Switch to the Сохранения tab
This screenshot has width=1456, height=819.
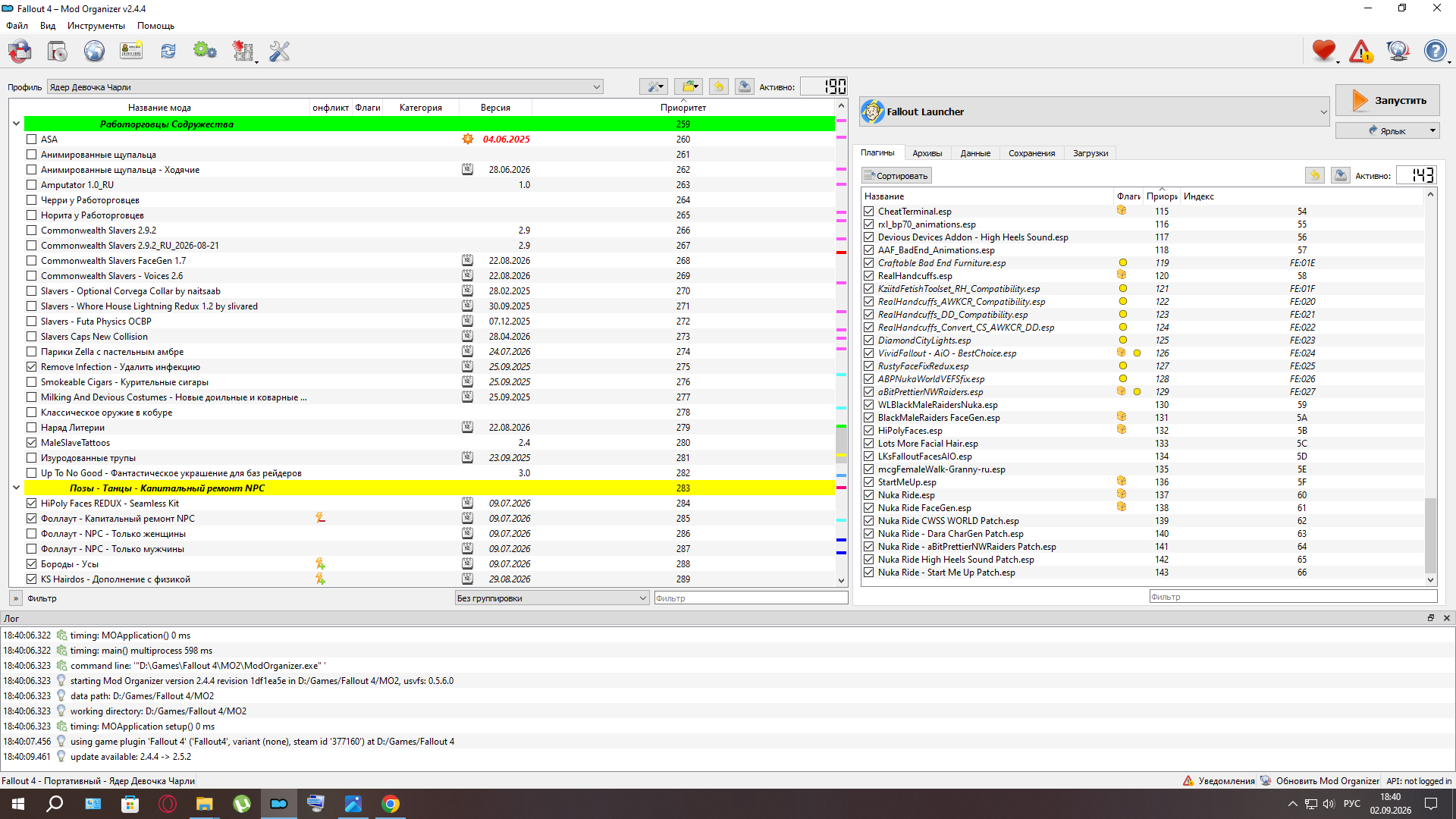1031,153
